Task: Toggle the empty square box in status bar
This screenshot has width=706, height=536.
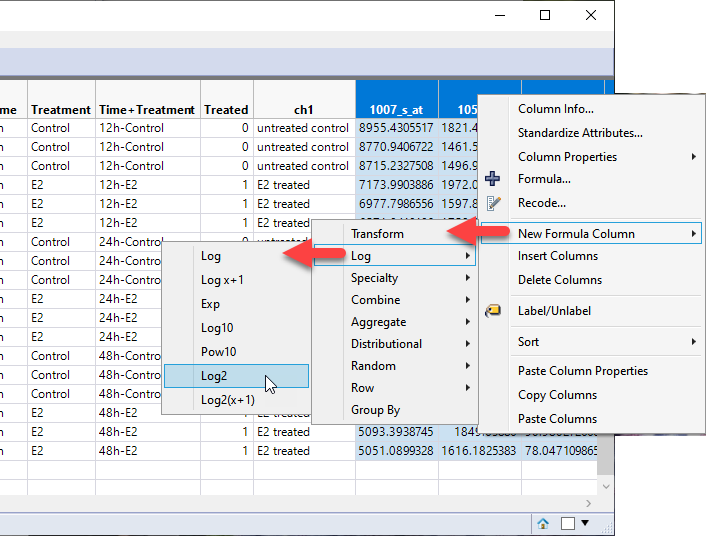Action: (567, 523)
